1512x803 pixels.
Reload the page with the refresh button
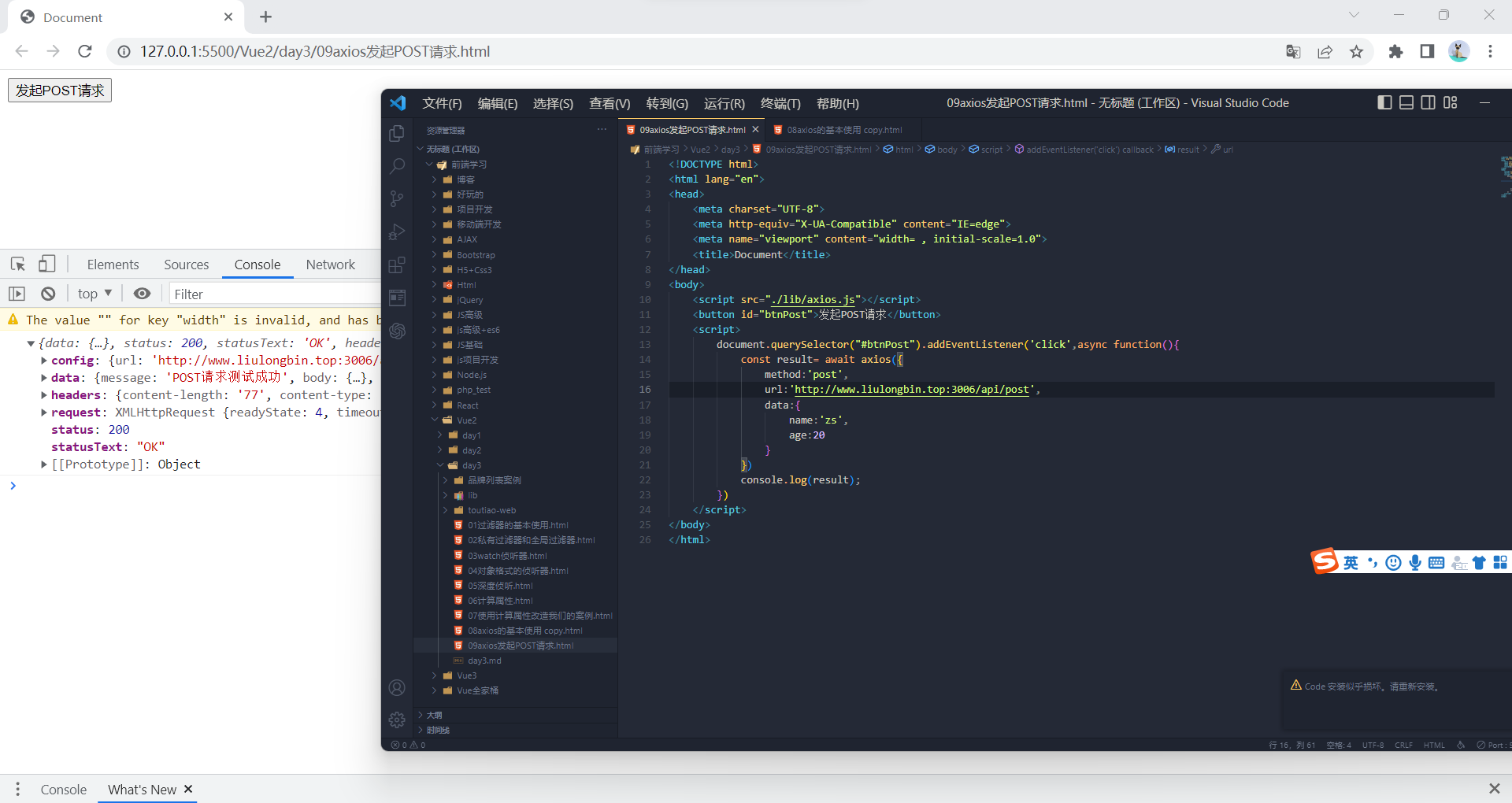pyautogui.click(x=84, y=51)
